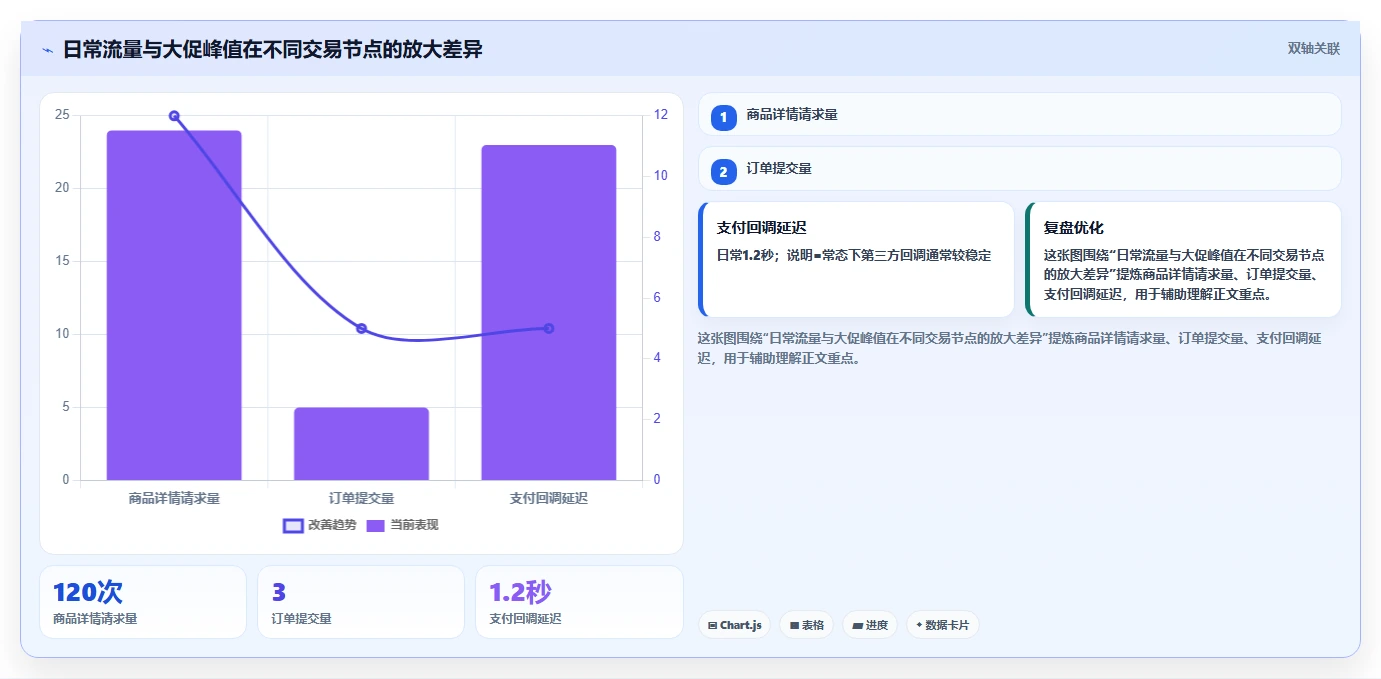Toggle the 改善趋势 legend entry

[319, 525]
